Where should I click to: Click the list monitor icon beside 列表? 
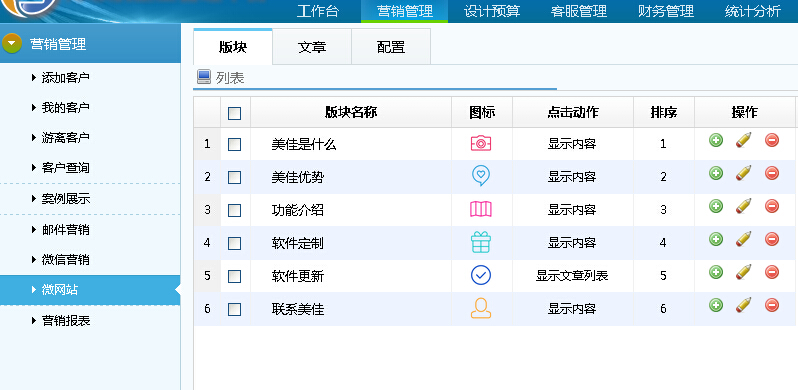pos(204,77)
